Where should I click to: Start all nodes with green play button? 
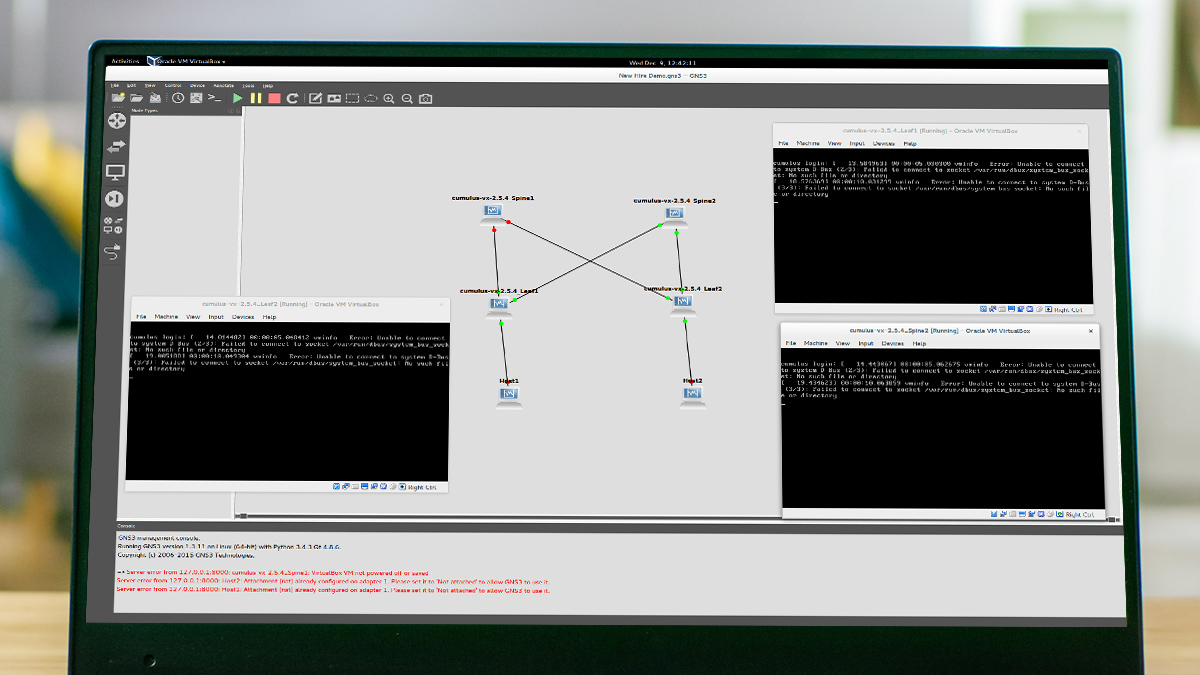click(x=237, y=98)
